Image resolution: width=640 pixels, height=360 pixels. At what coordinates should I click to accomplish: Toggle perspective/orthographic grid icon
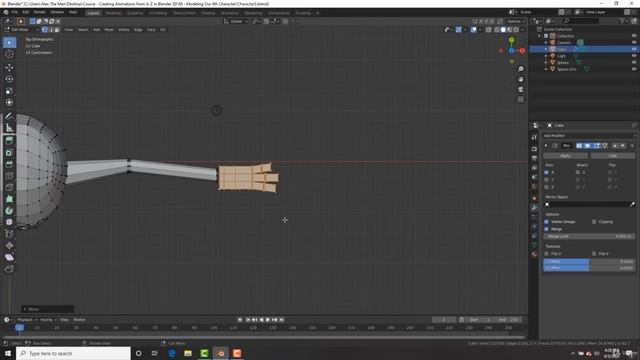pyautogui.click(x=521, y=100)
